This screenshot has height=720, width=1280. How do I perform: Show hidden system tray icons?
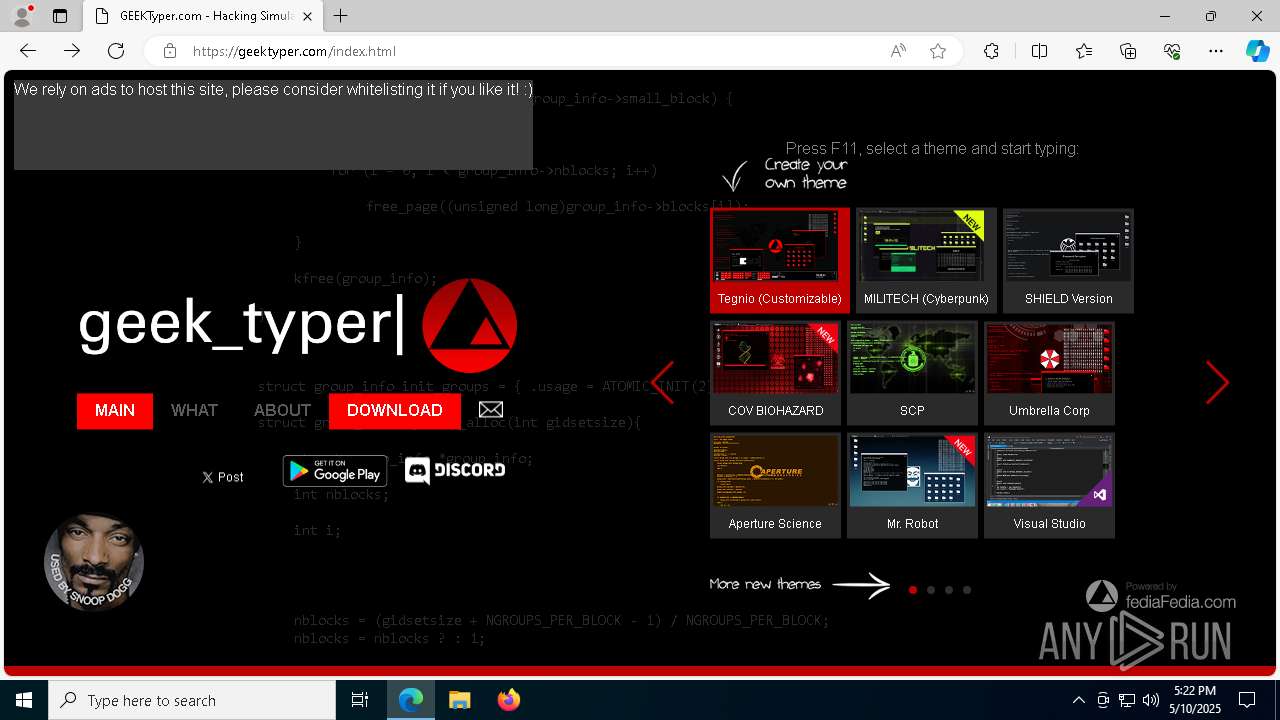pos(1079,700)
